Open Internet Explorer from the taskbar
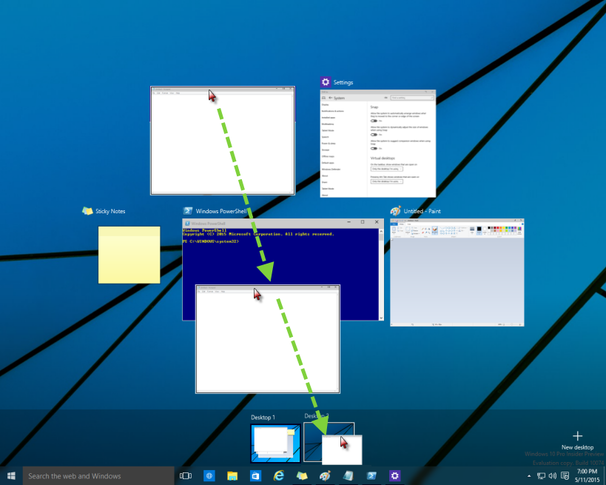 [278, 476]
